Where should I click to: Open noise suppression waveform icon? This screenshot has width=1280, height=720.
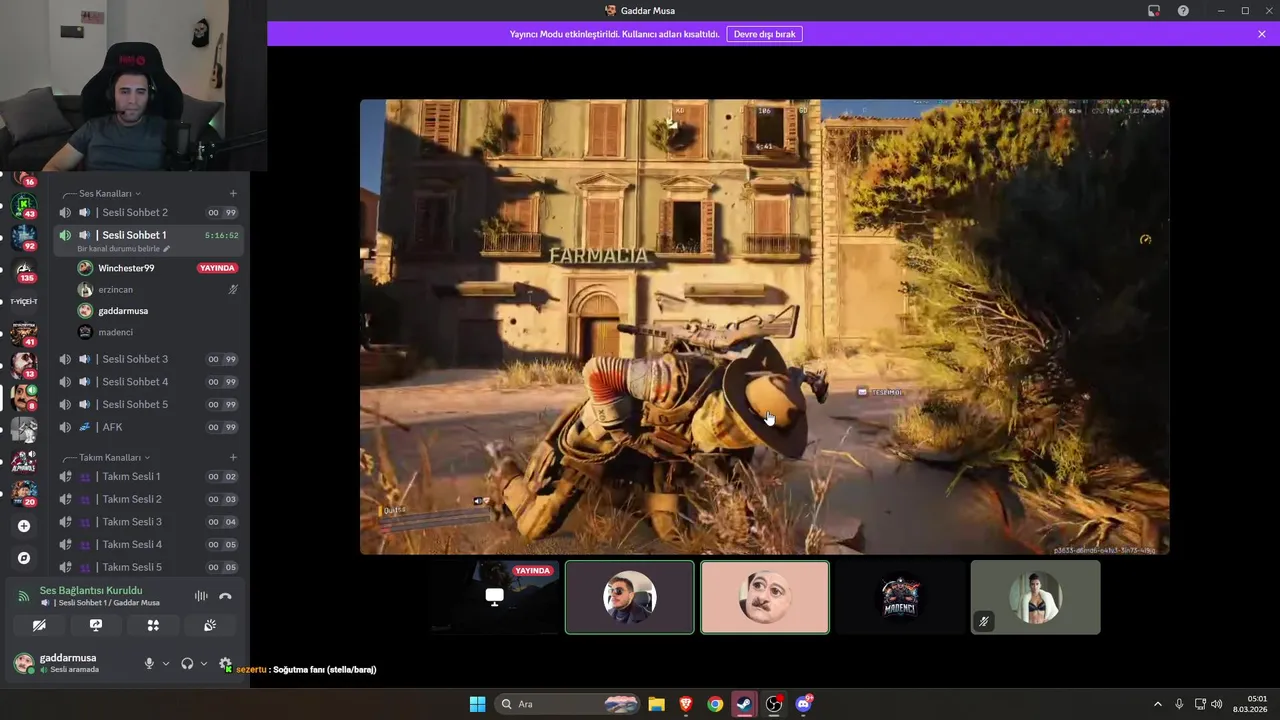click(201, 596)
